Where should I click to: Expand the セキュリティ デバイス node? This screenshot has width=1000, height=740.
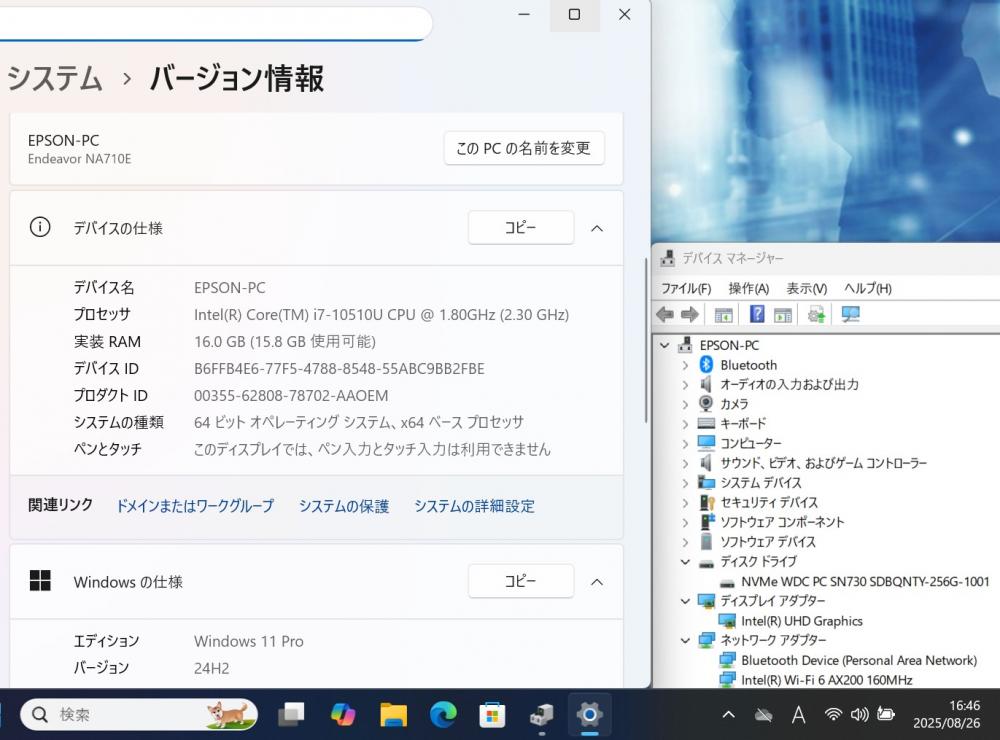click(685, 503)
